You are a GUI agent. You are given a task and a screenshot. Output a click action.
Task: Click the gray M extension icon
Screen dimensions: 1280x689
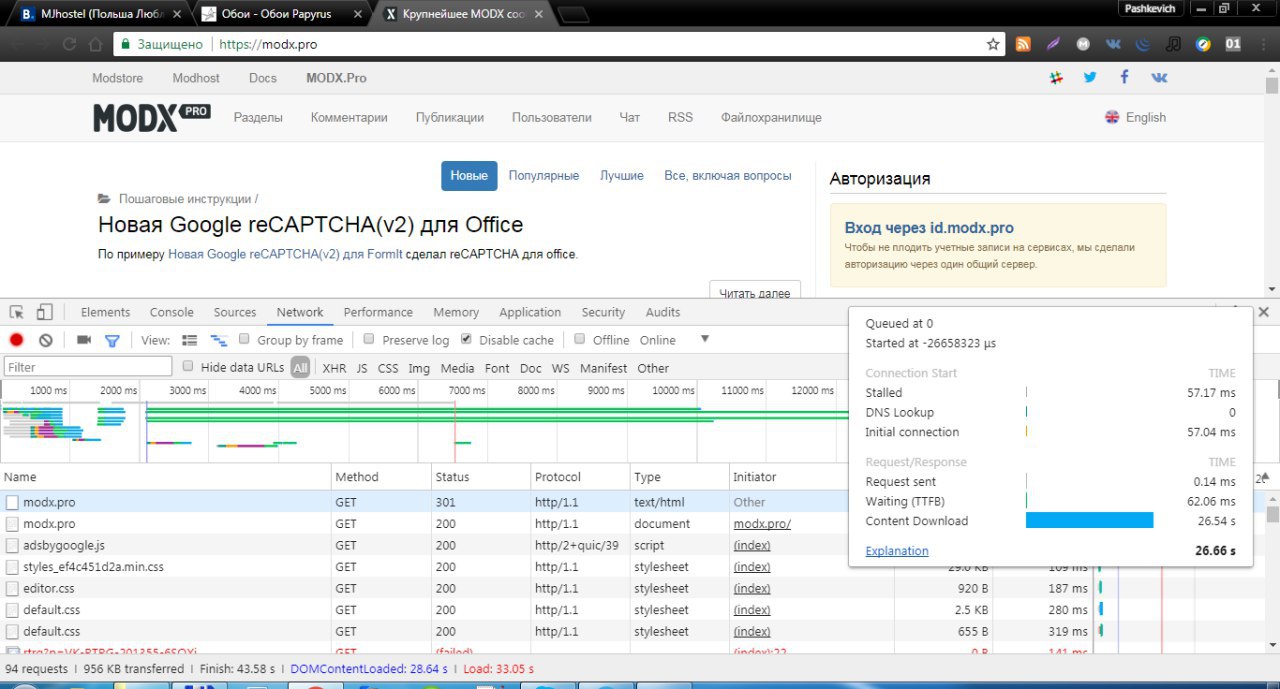click(x=1083, y=44)
